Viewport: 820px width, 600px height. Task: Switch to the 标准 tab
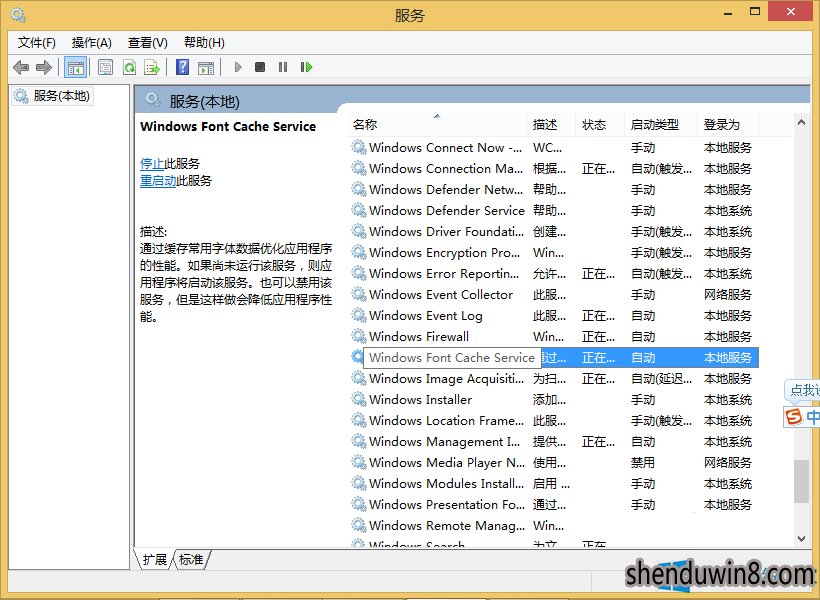pyautogui.click(x=191, y=559)
